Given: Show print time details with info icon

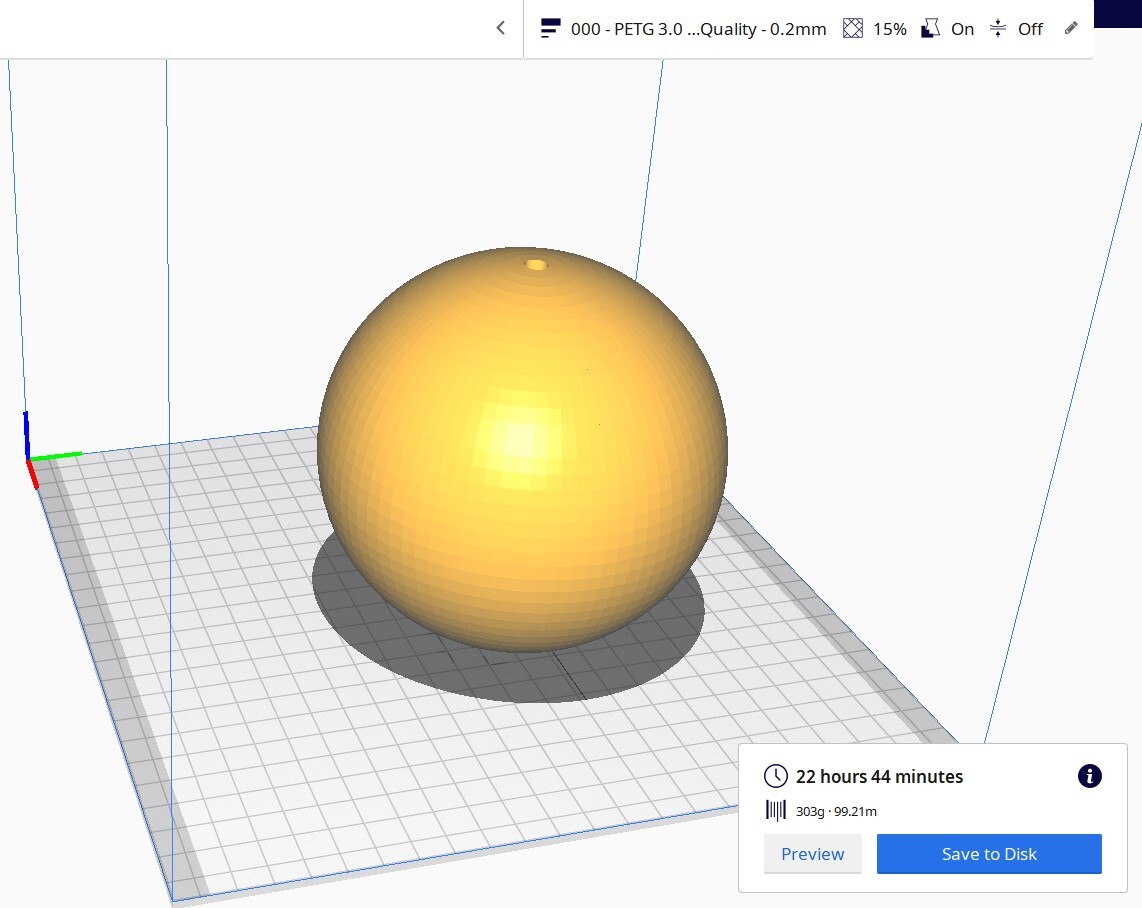Looking at the screenshot, I should [1090, 776].
